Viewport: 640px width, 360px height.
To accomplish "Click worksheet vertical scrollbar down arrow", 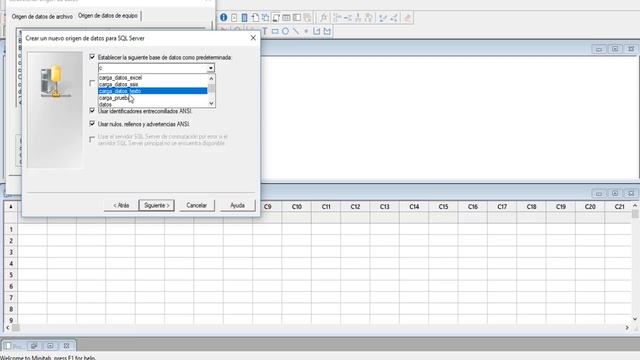I will pyautogui.click(x=635, y=319).
